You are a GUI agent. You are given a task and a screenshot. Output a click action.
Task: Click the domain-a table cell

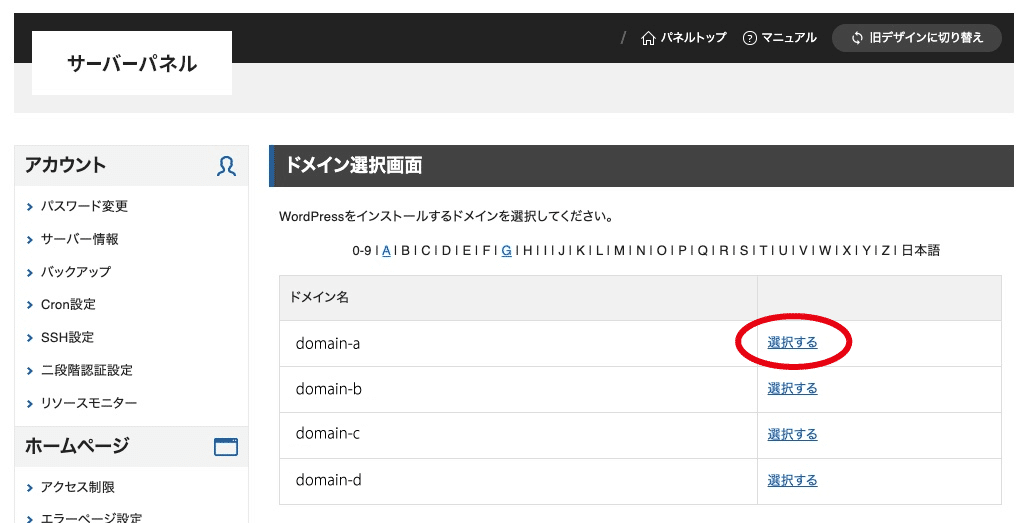click(518, 343)
